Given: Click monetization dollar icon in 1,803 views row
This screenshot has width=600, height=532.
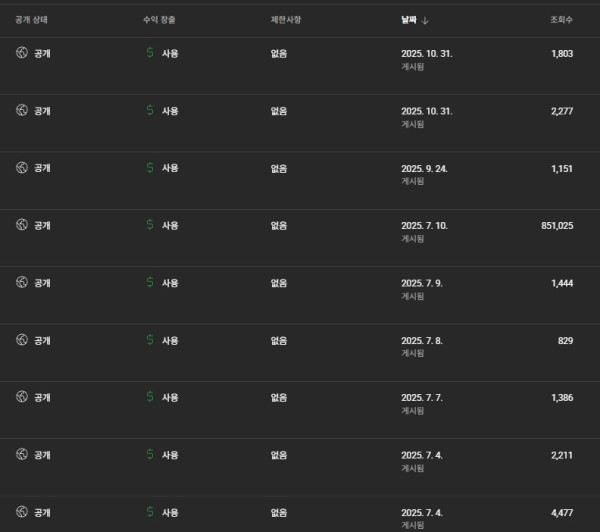Looking at the screenshot, I should [149, 53].
